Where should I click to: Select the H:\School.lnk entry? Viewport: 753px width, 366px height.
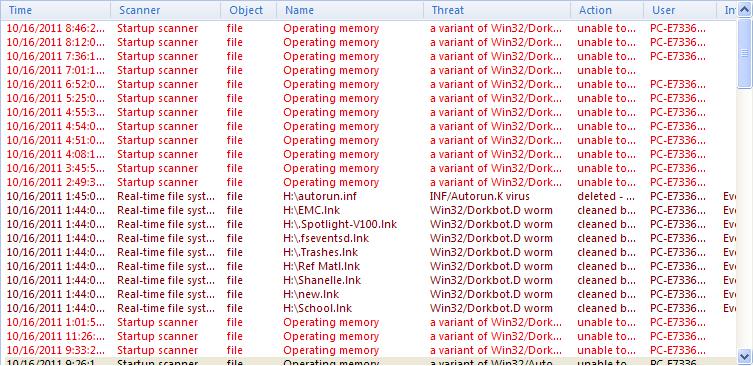coord(369,308)
